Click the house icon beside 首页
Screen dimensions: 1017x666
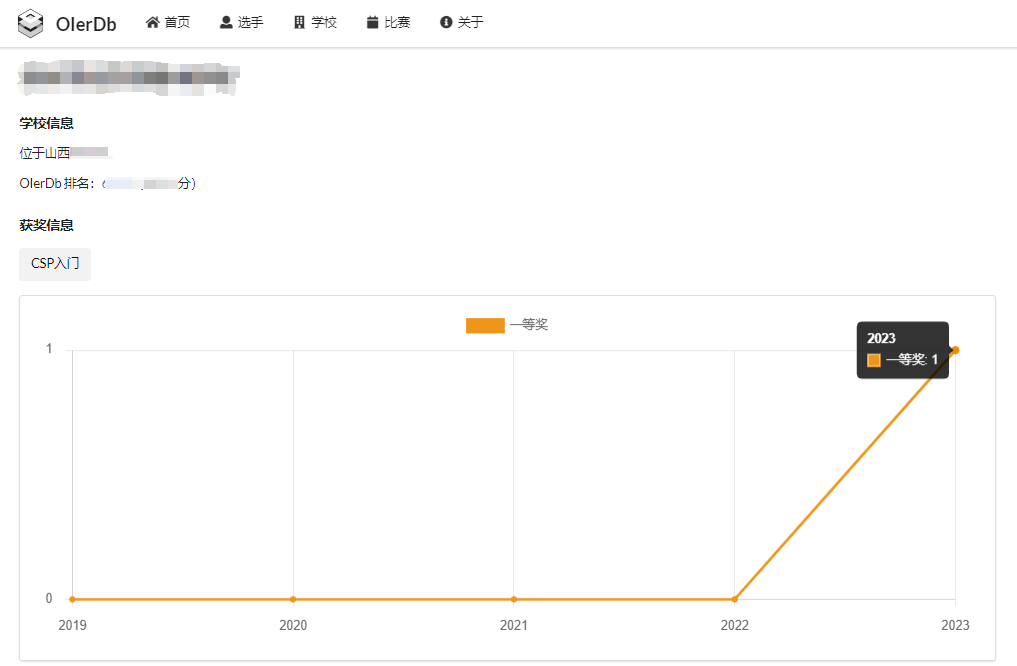153,22
